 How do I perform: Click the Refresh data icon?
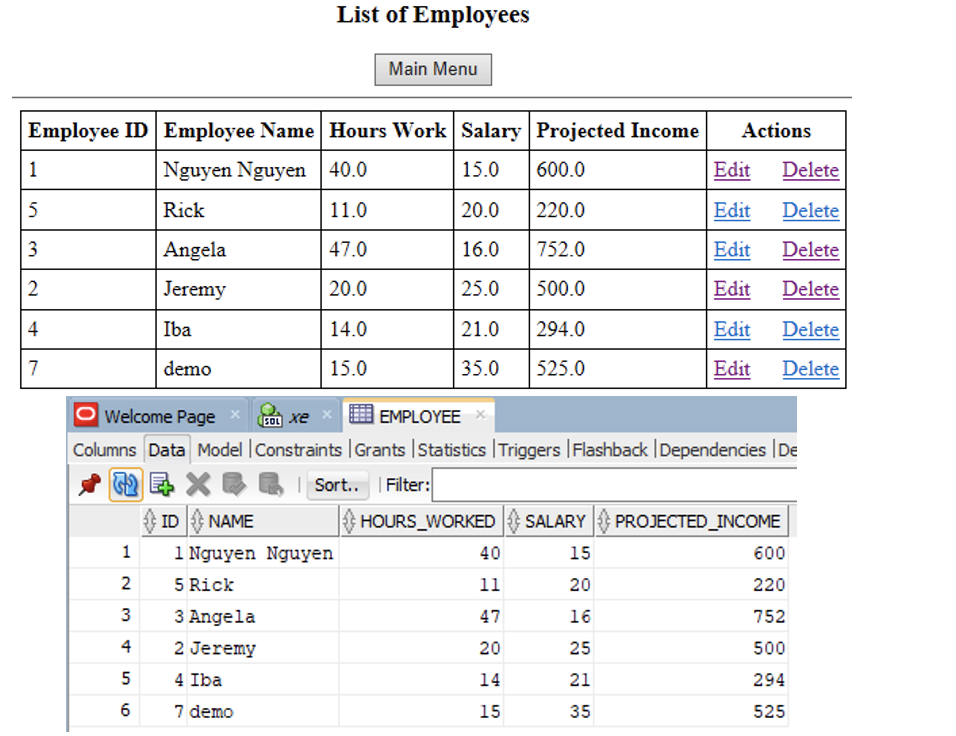(126, 485)
